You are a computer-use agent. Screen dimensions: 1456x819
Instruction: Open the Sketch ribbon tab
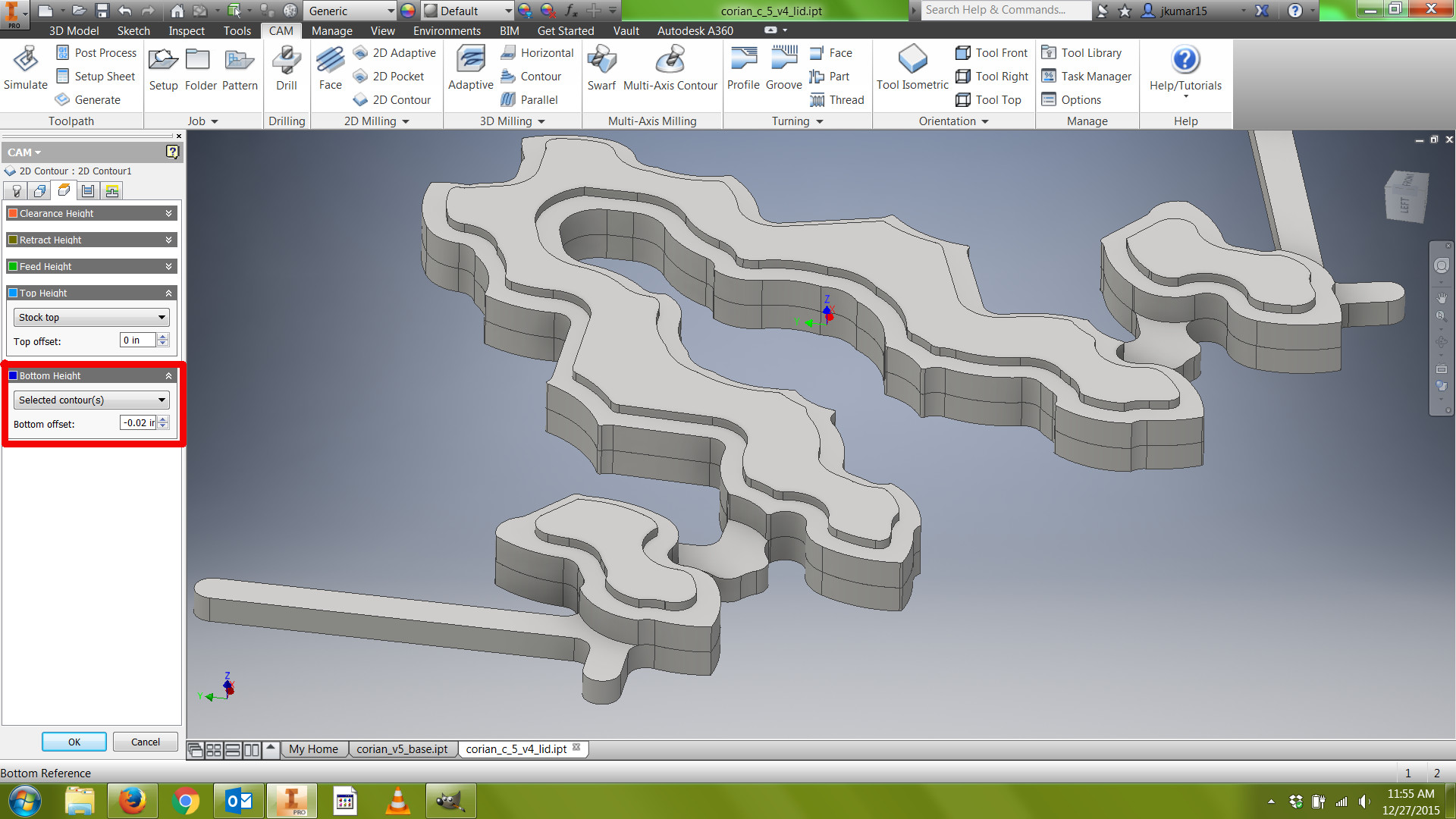click(x=133, y=31)
